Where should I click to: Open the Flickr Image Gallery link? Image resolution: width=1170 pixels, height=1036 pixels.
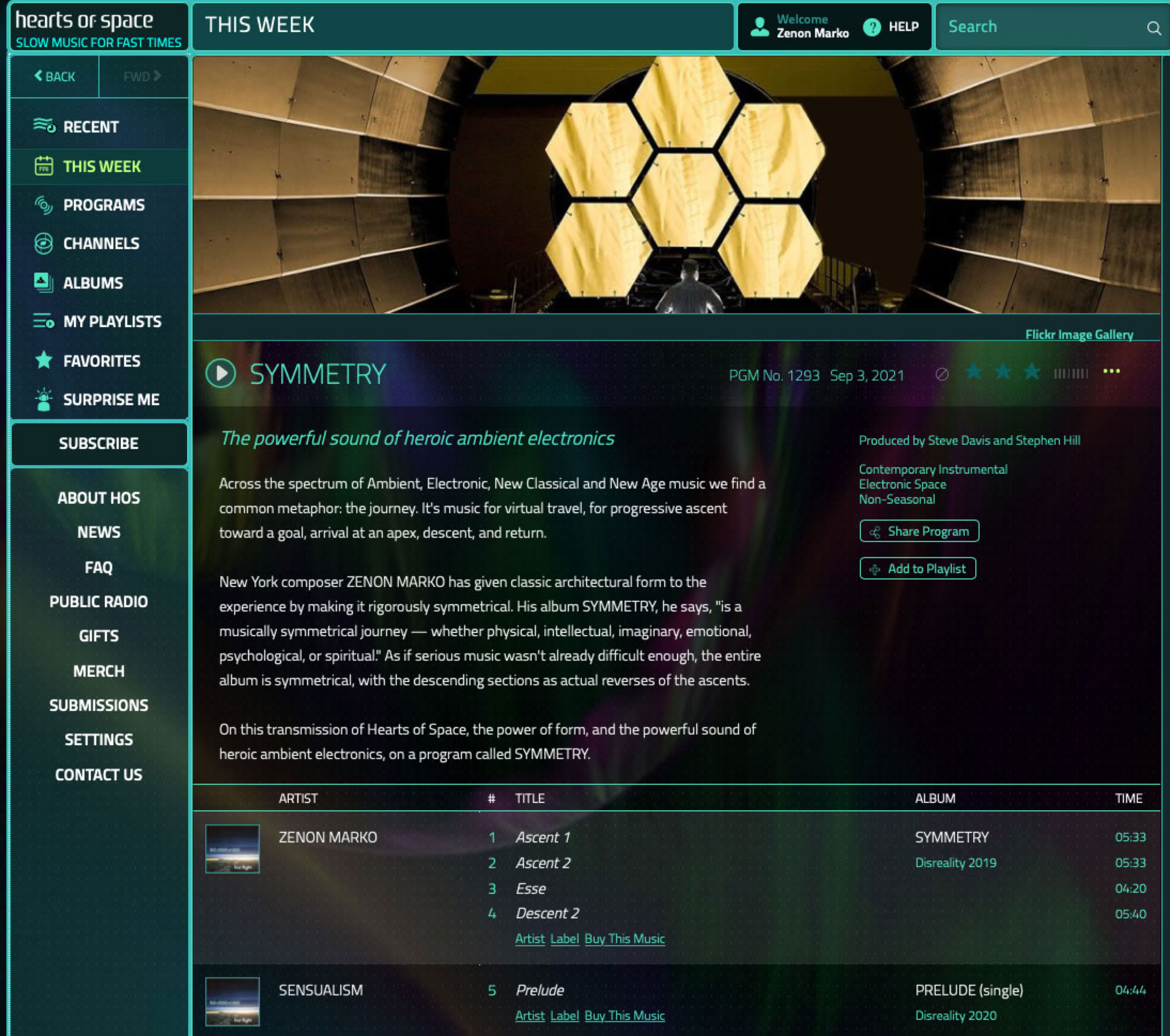click(1078, 334)
